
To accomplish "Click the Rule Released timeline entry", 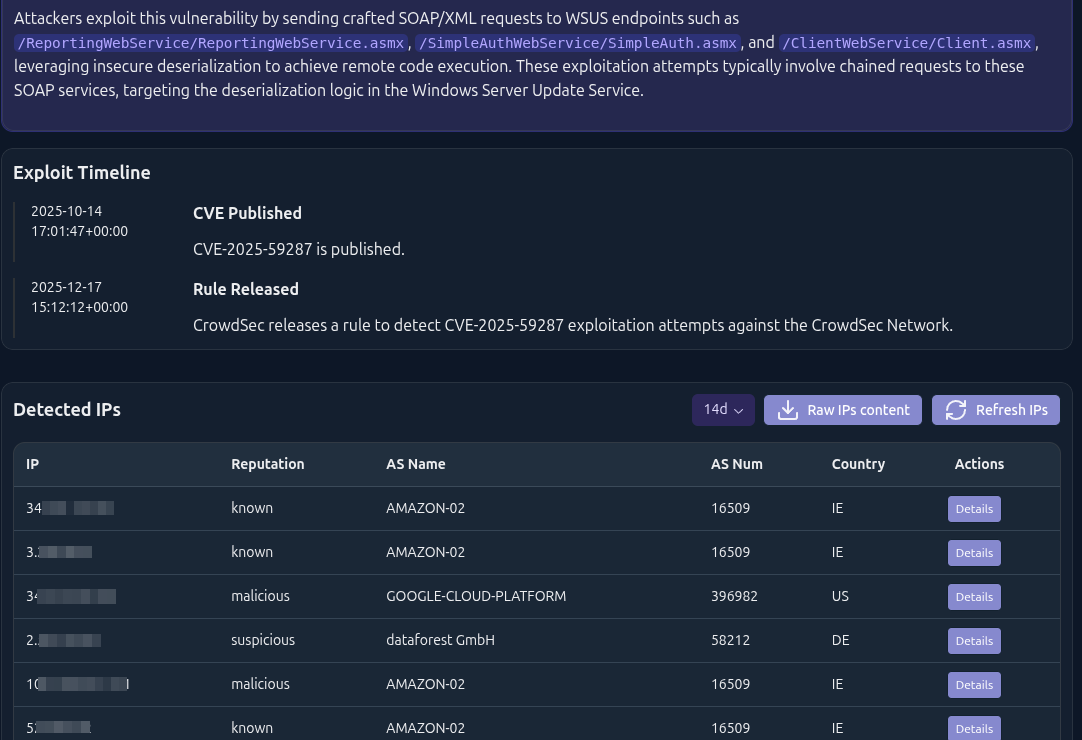I will point(245,289).
